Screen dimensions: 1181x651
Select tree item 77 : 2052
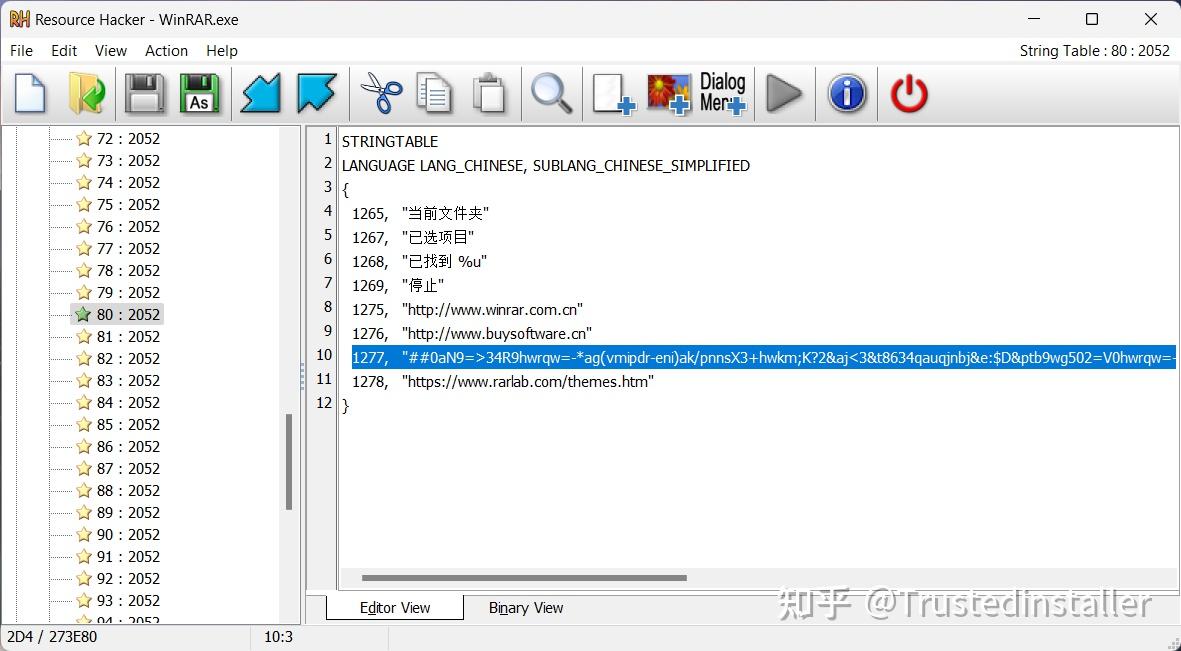coord(128,248)
